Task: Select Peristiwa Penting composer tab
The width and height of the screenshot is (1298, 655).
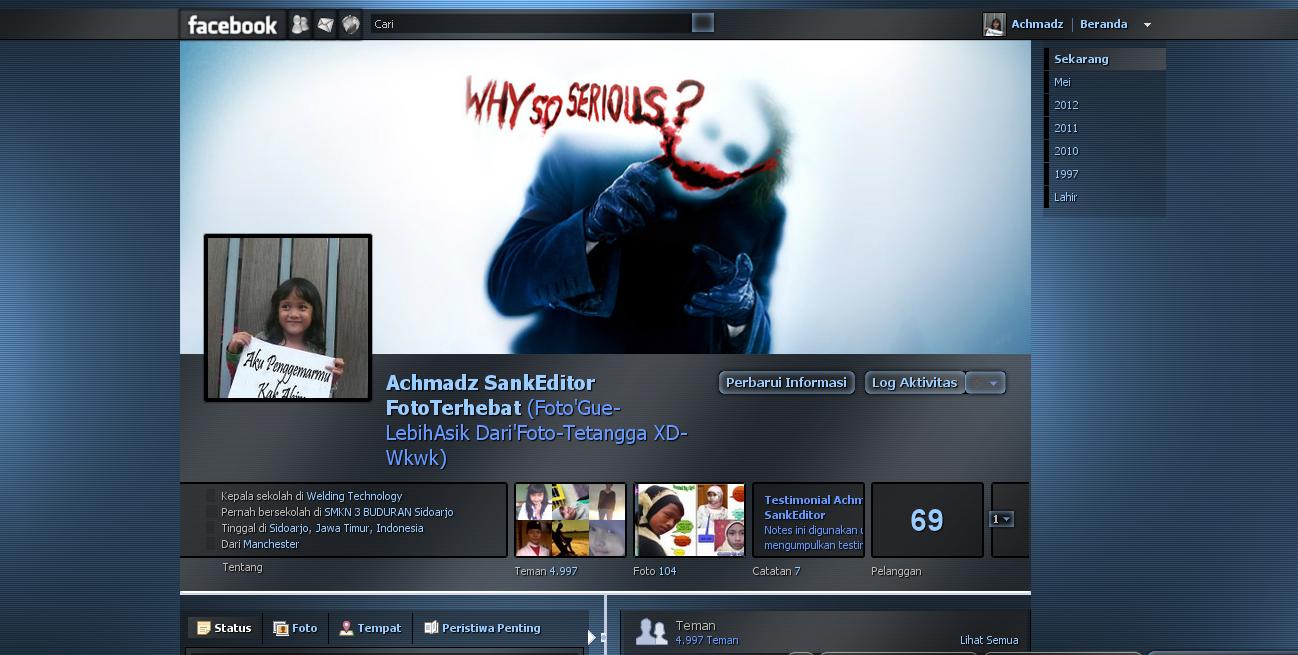Action: 482,628
